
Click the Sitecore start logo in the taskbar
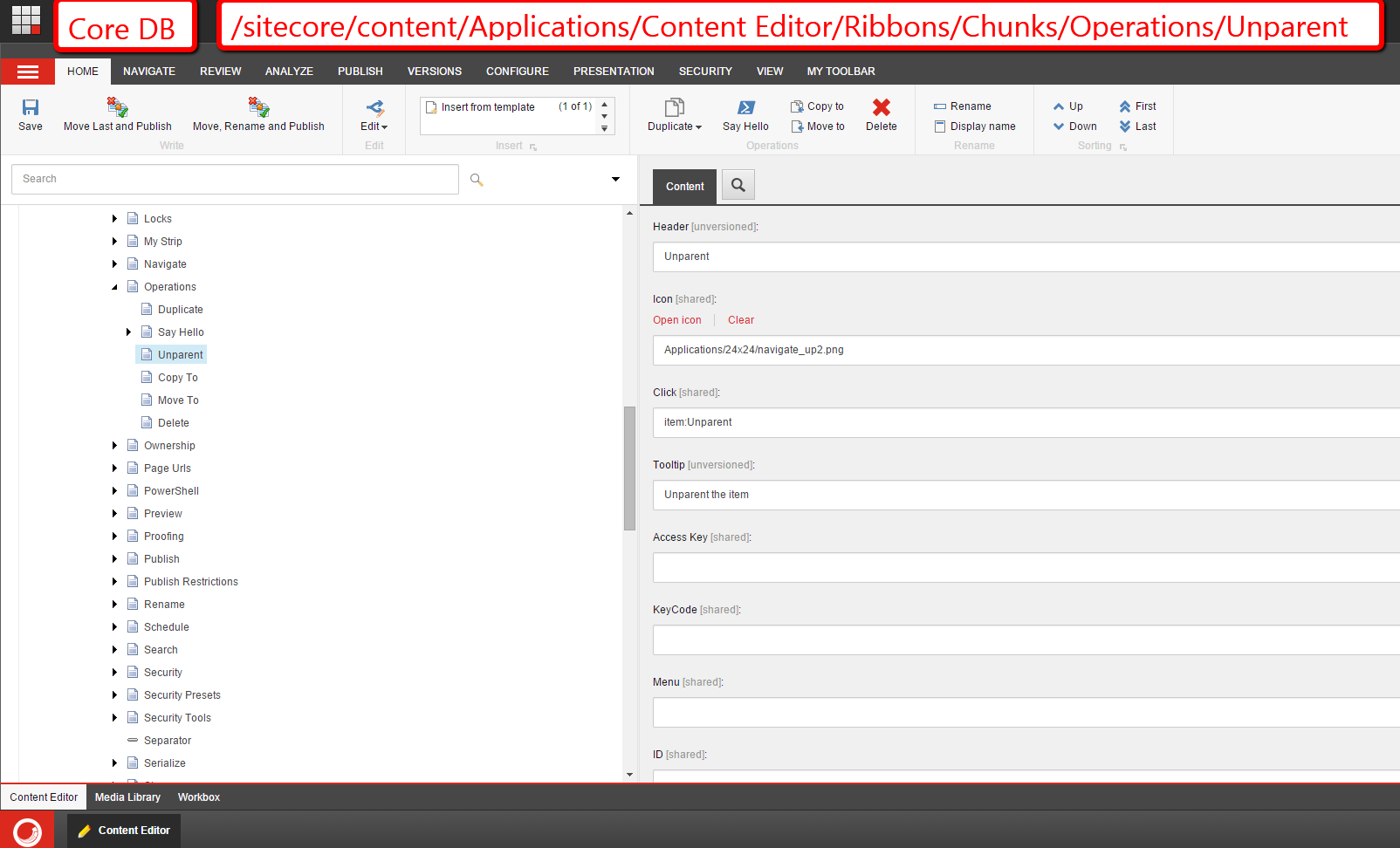(x=27, y=831)
